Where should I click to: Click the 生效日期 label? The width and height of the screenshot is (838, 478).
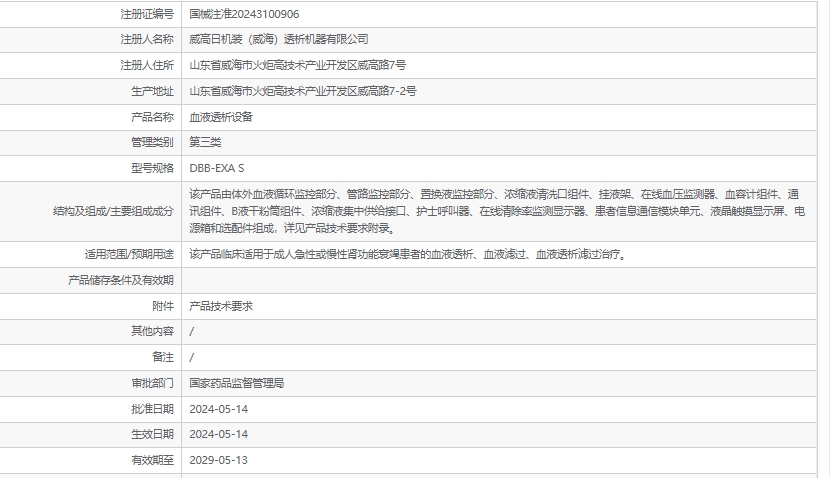[152, 434]
